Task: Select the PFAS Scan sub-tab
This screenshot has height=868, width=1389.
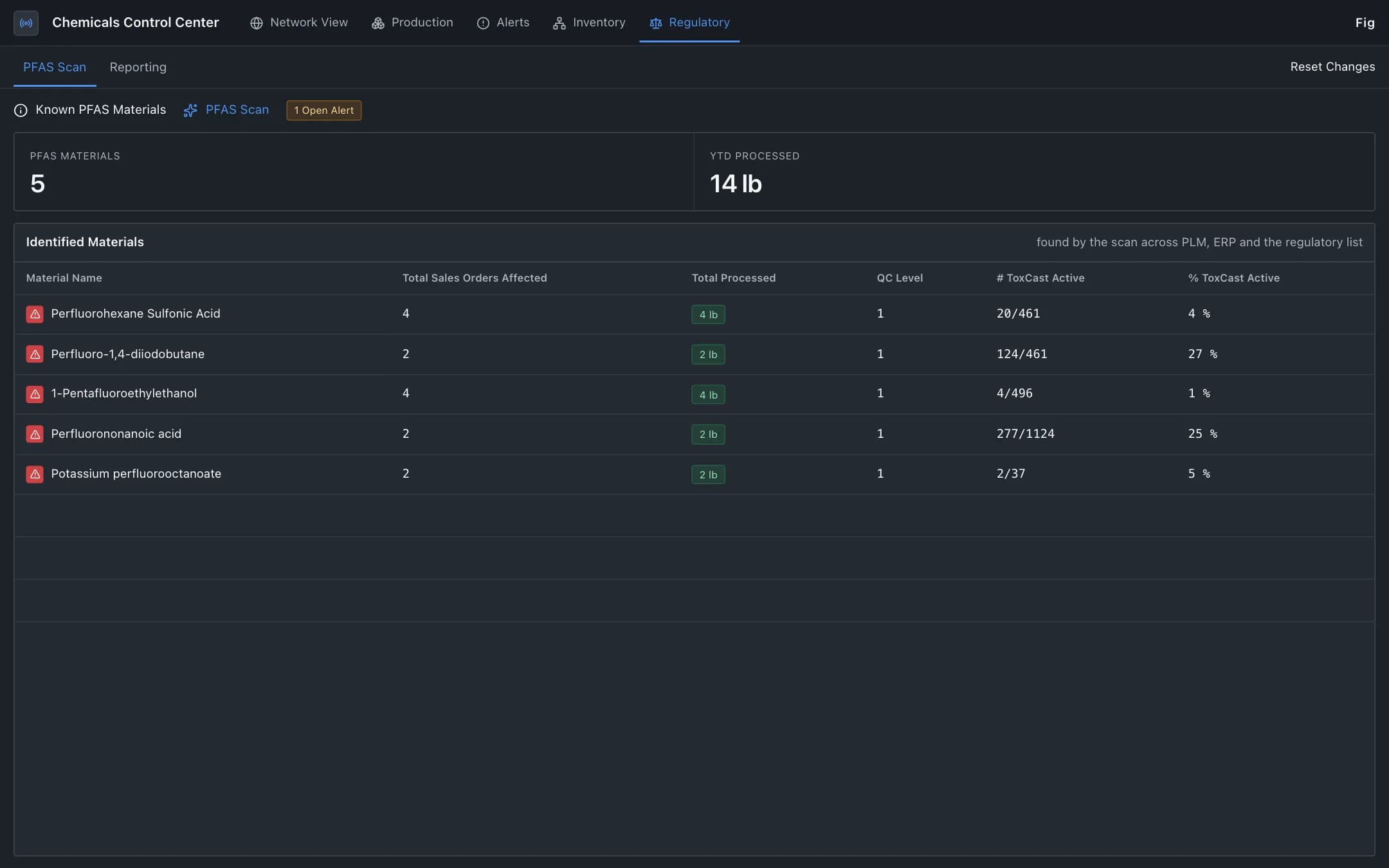Action: [55, 67]
